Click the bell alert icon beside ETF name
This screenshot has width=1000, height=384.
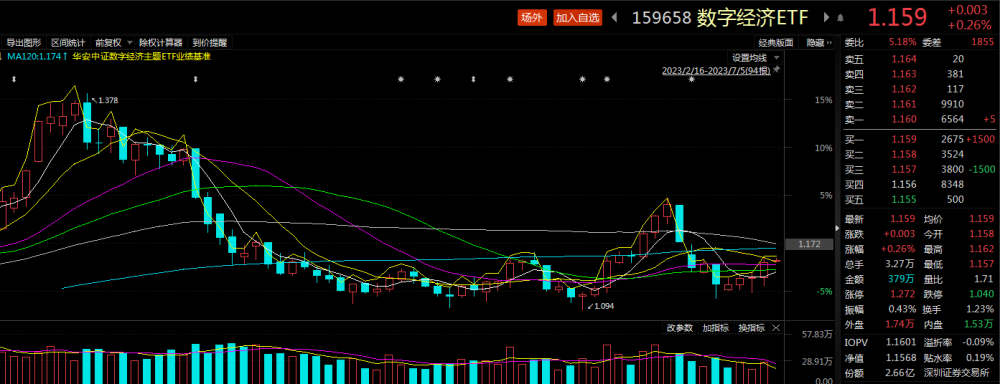(841, 18)
